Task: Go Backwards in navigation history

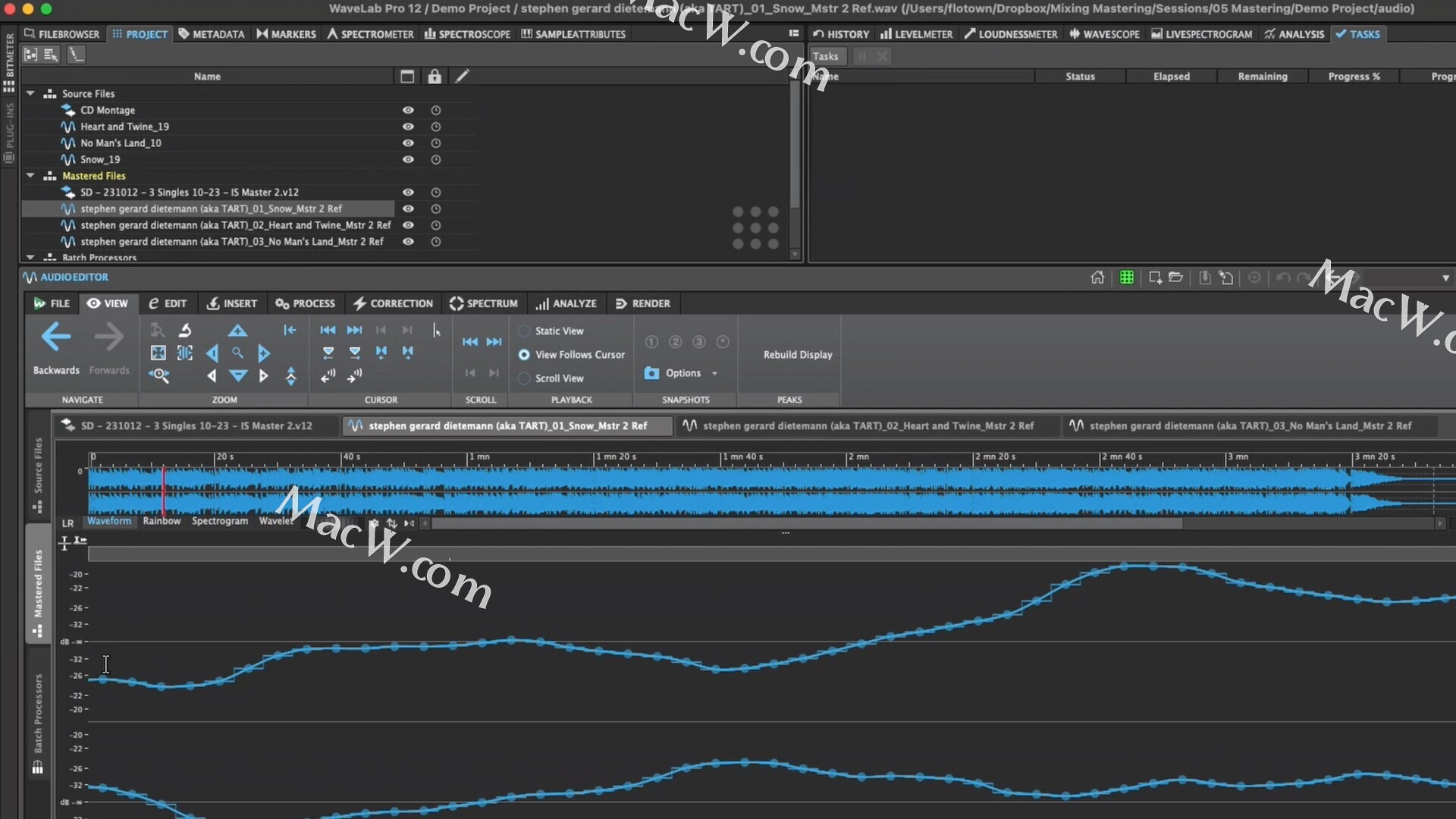Action: (x=56, y=347)
